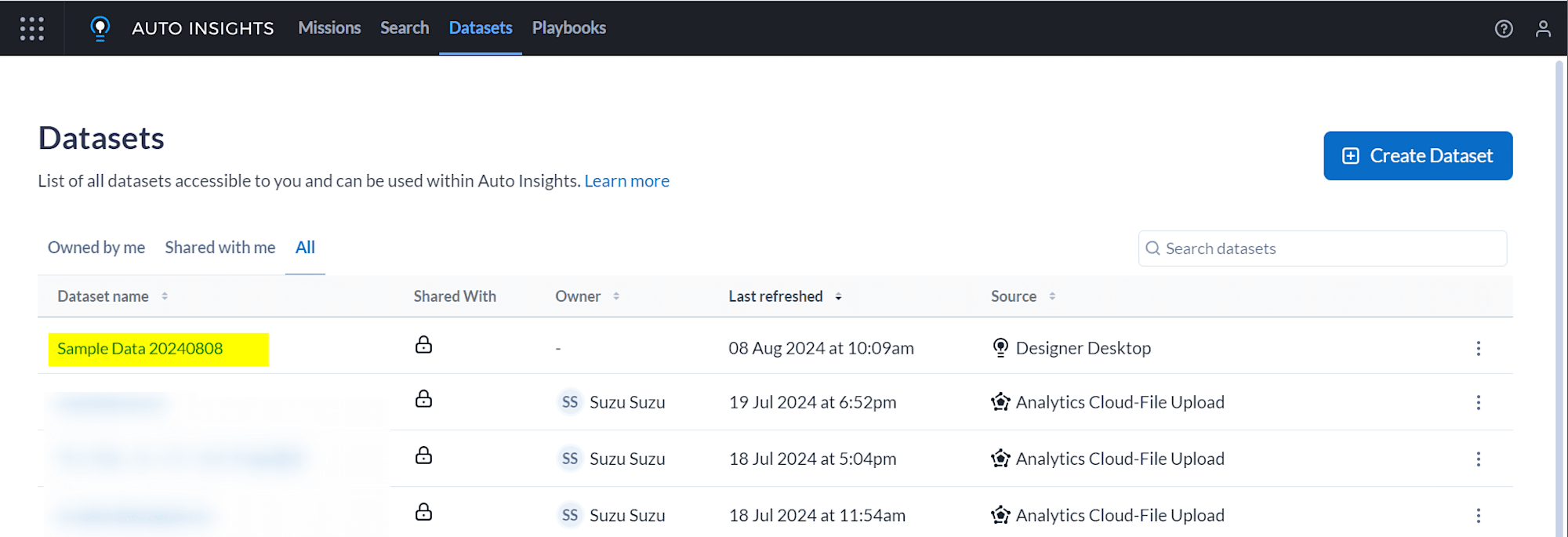Click lock icon in 18 Jul 5:04pm row
This screenshot has width=1568, height=537.
click(x=423, y=455)
